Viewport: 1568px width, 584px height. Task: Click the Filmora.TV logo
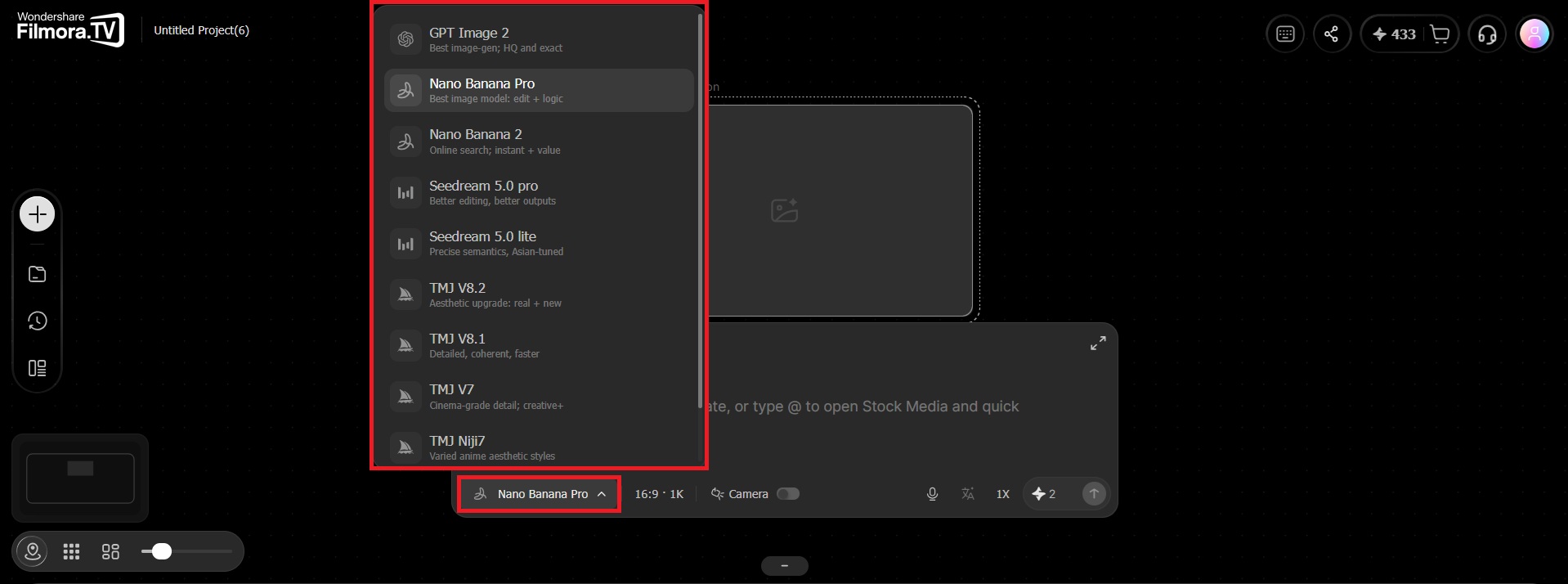point(70,29)
